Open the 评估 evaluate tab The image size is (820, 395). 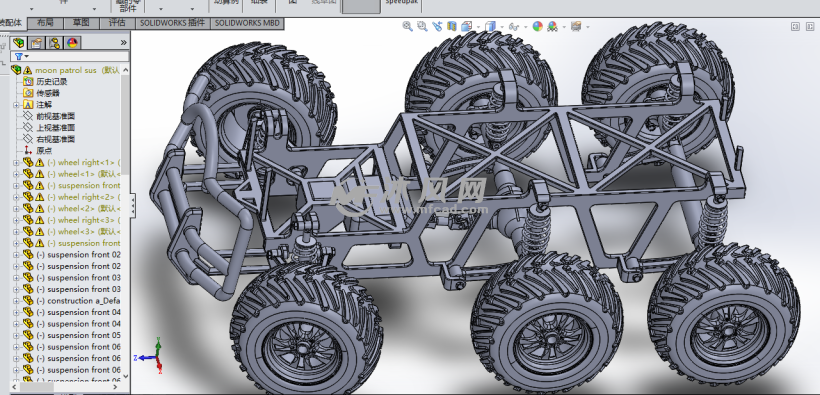pyautogui.click(x=117, y=23)
